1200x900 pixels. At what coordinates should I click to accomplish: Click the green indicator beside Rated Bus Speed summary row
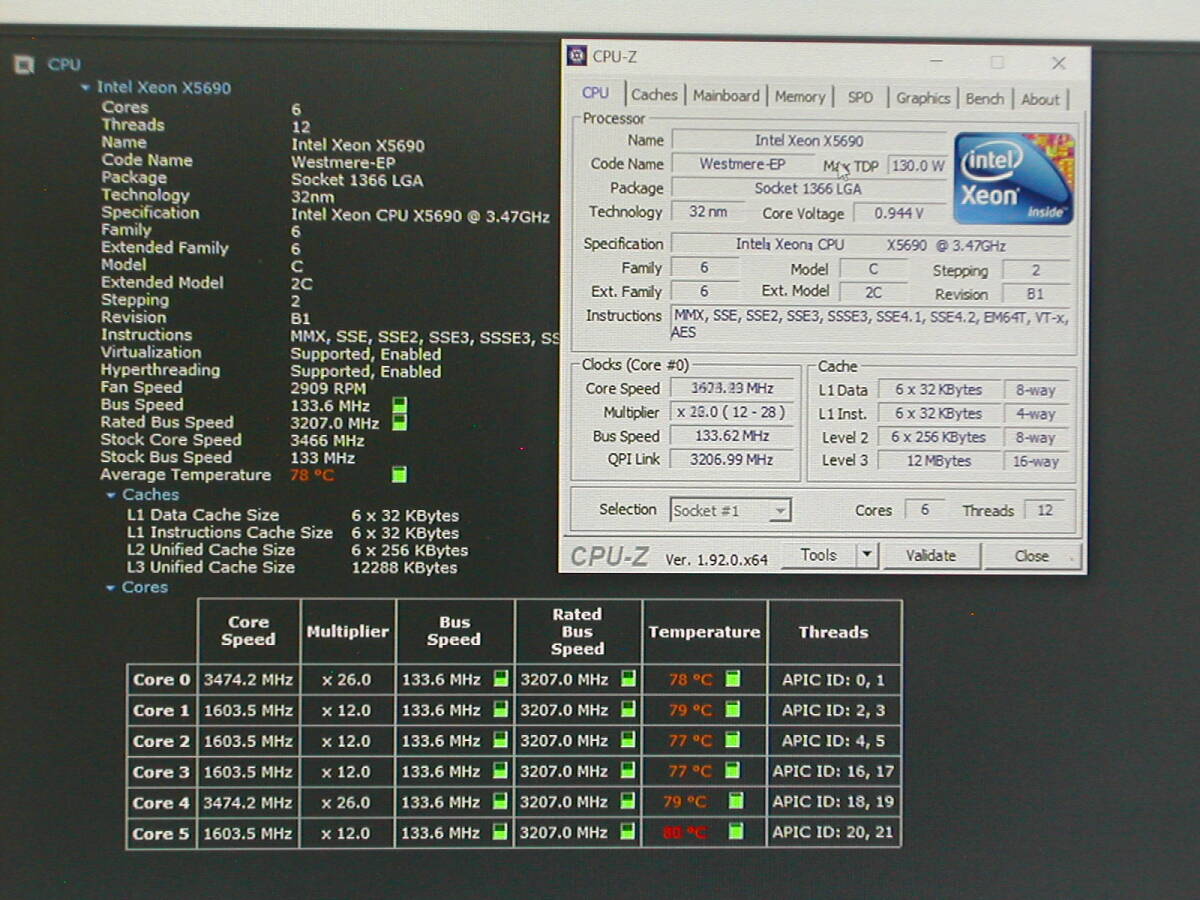tap(399, 423)
